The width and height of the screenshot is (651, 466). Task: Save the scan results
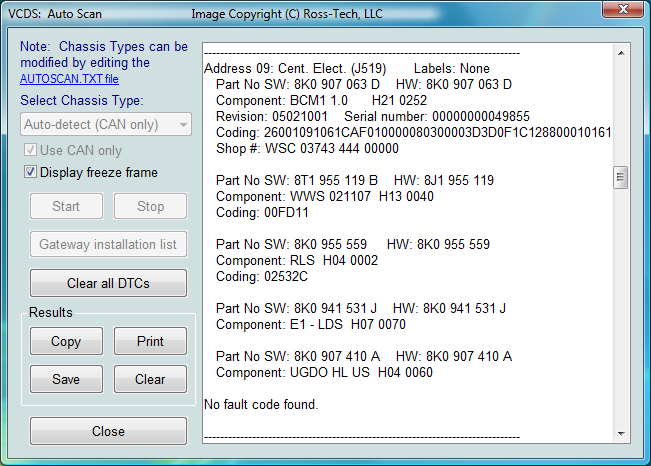click(66, 379)
